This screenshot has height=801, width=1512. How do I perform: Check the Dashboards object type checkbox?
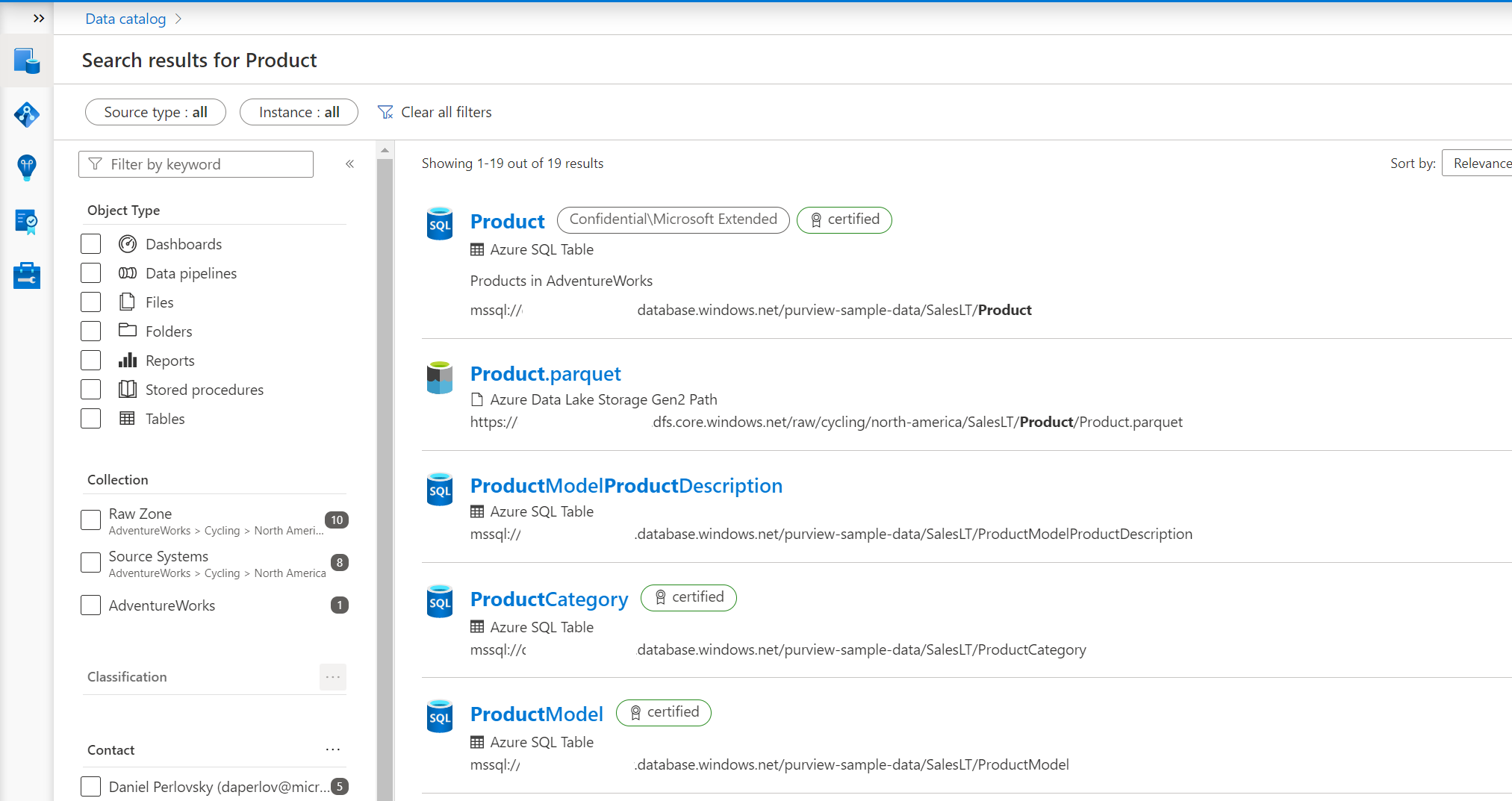(x=91, y=244)
